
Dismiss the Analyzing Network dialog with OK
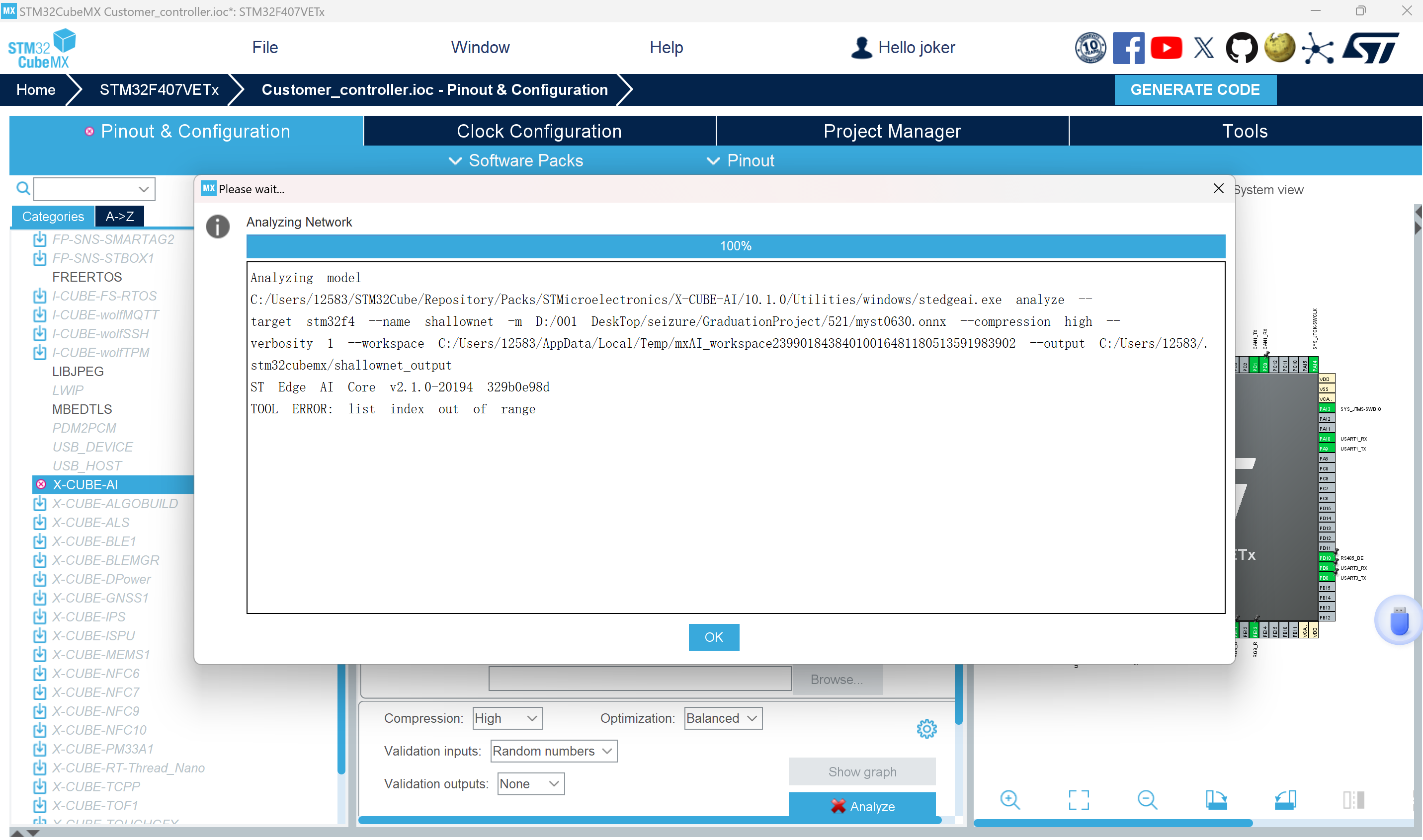(x=713, y=637)
